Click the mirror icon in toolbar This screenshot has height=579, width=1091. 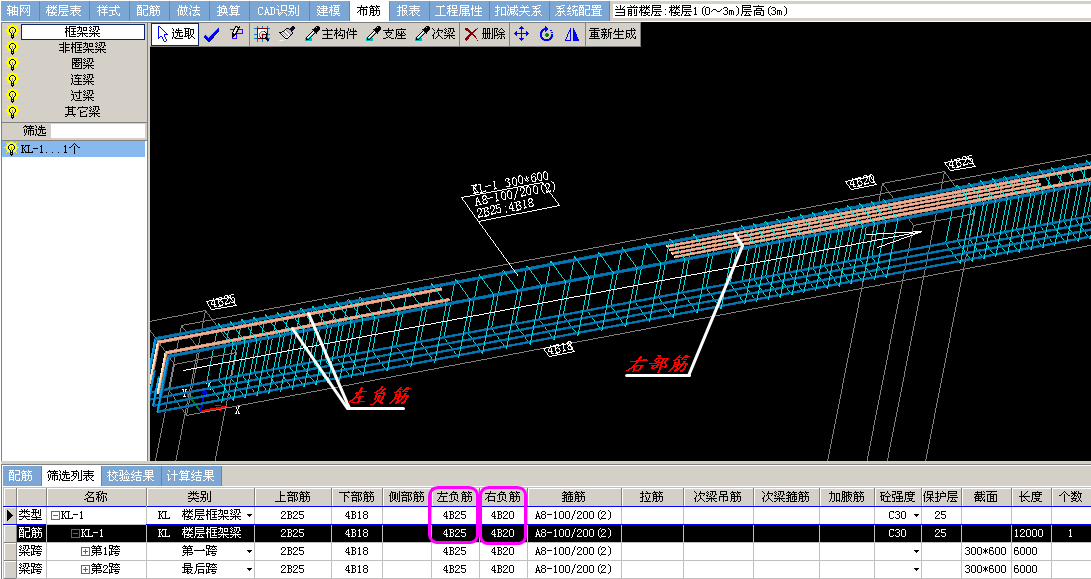click(x=571, y=34)
